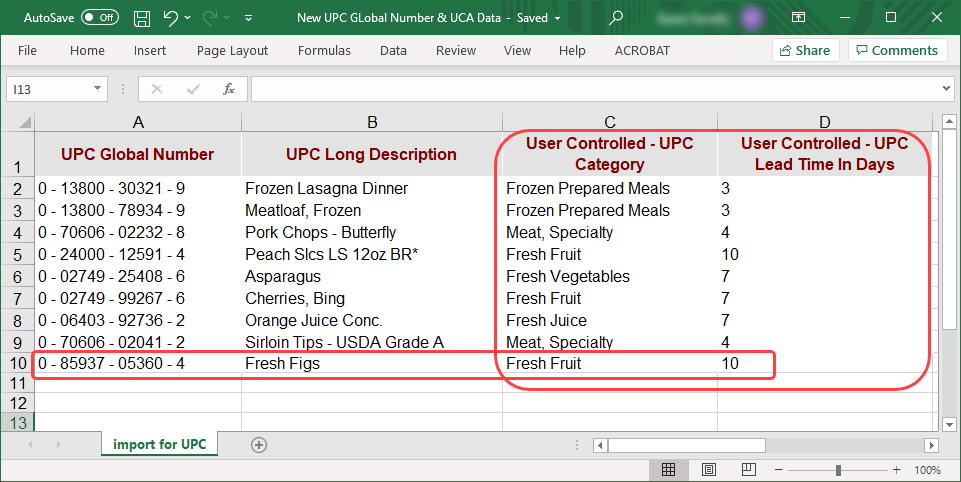The height and width of the screenshot is (482, 961).
Task: Open the File menu
Action: 27,51
